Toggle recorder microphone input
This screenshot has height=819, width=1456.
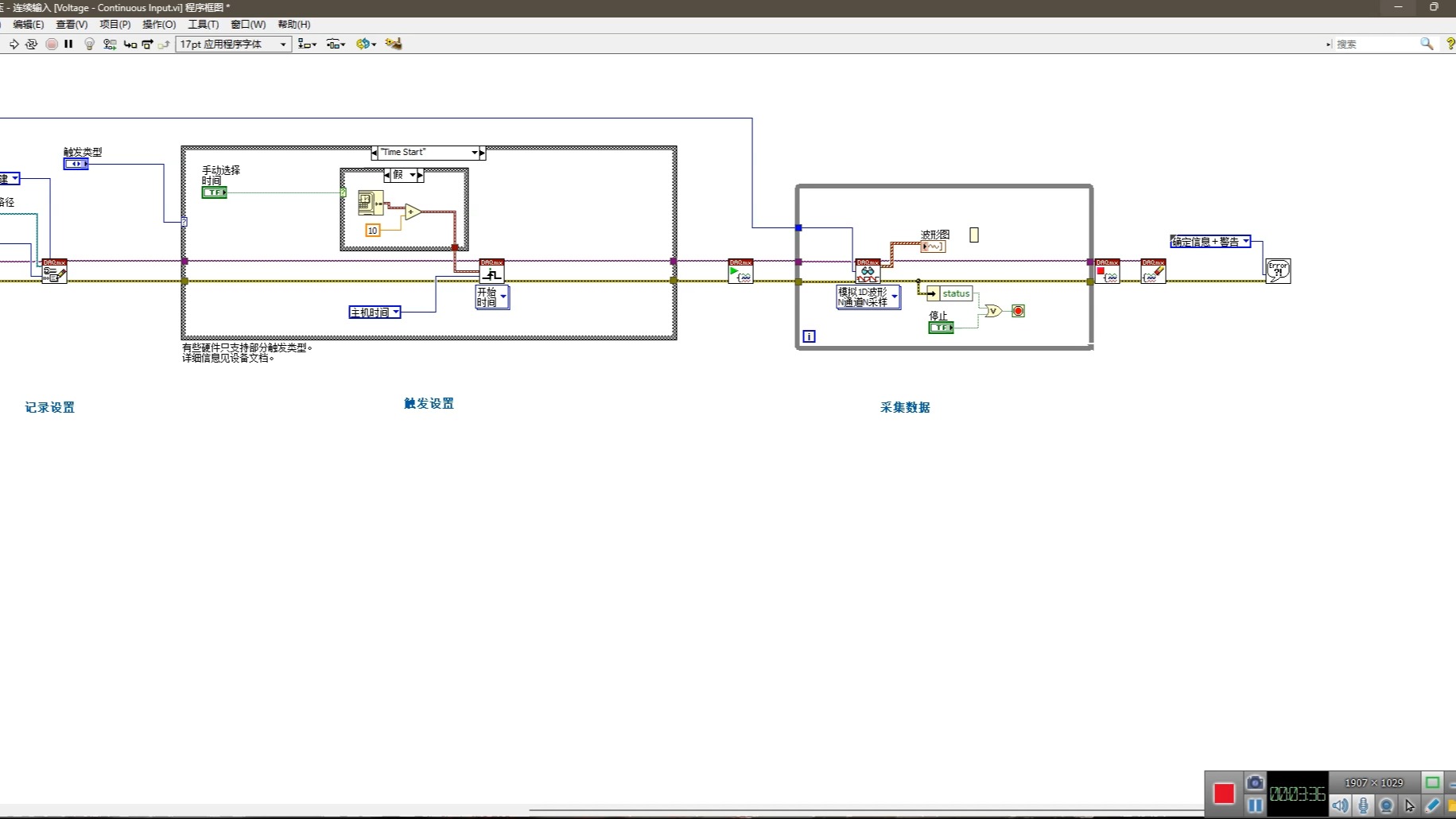[x=1364, y=805]
